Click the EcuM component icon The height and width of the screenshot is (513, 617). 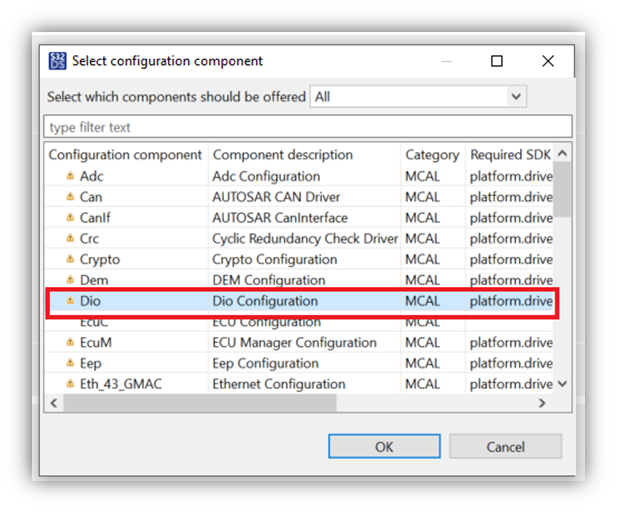click(x=70, y=343)
